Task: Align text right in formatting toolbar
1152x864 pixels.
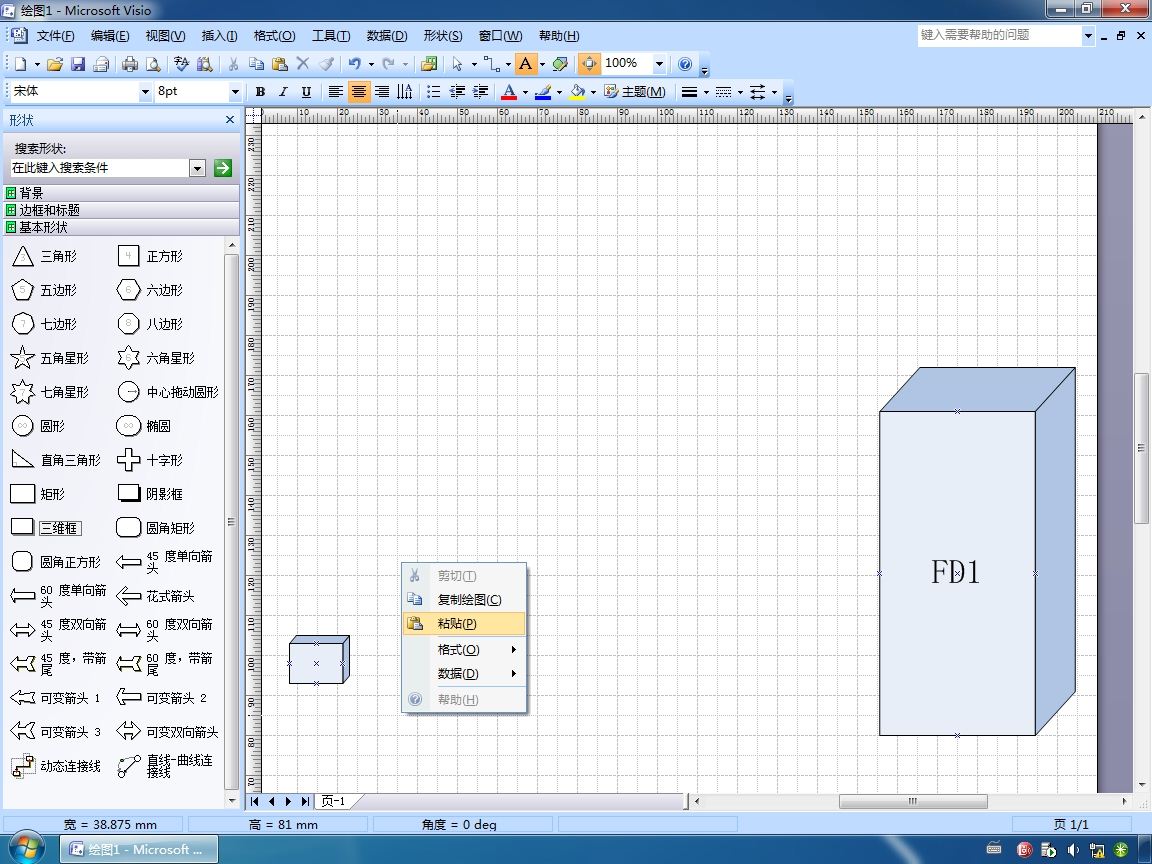Action: pyautogui.click(x=382, y=92)
